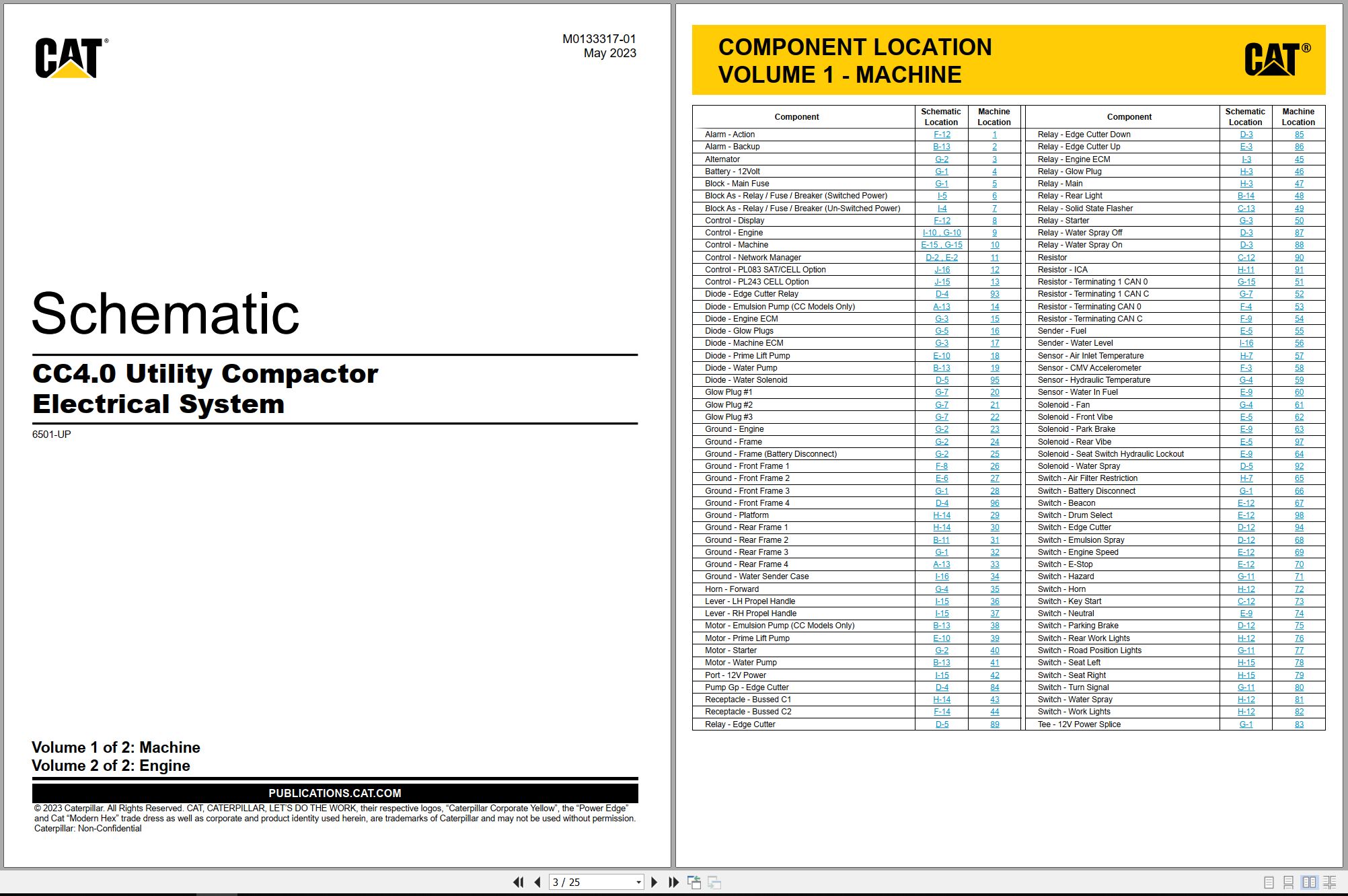Click the previous view navigation icon
This screenshot has width=1348, height=896.
pos(694,882)
